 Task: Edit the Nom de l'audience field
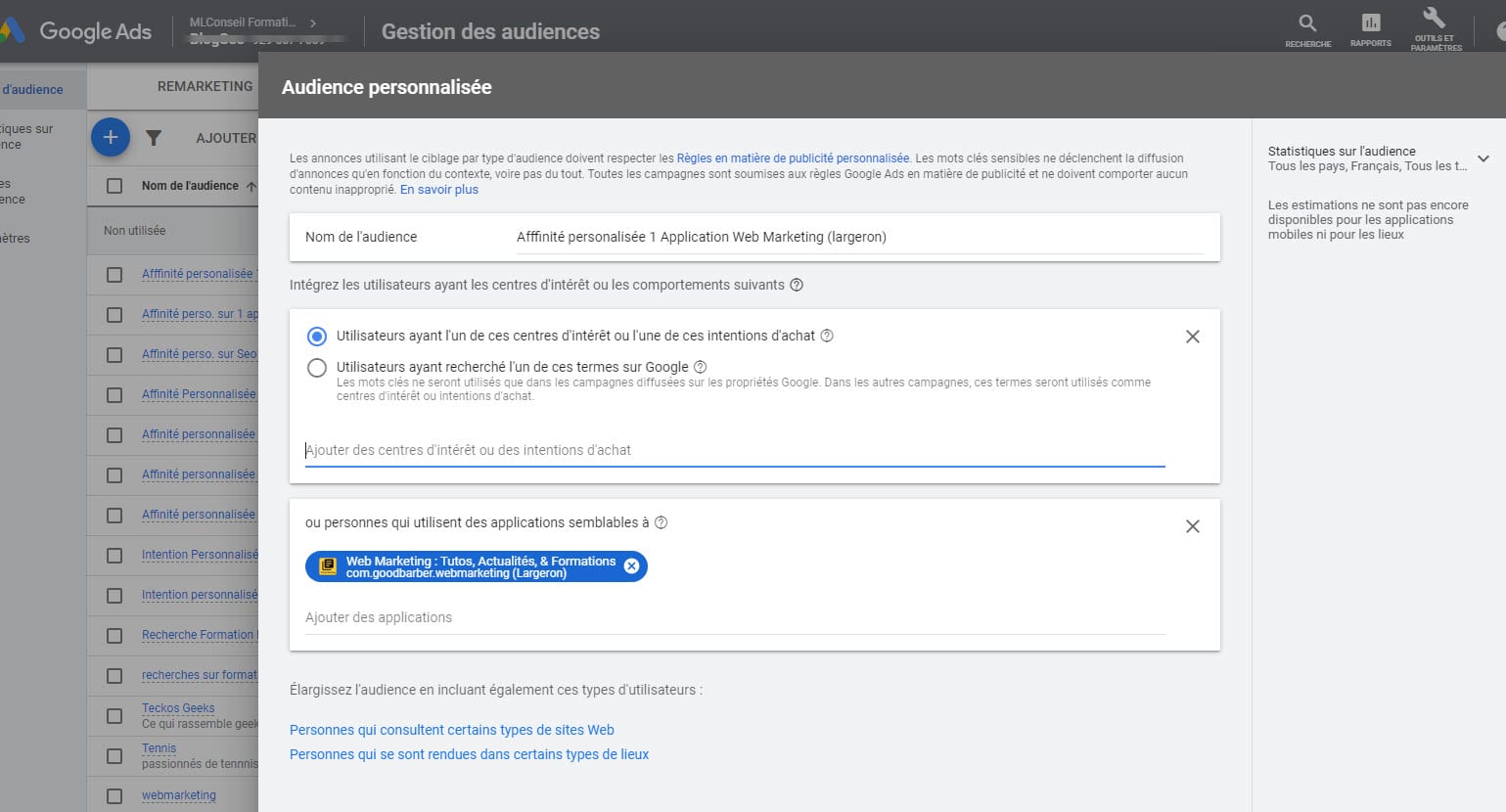pyautogui.click(x=860, y=237)
